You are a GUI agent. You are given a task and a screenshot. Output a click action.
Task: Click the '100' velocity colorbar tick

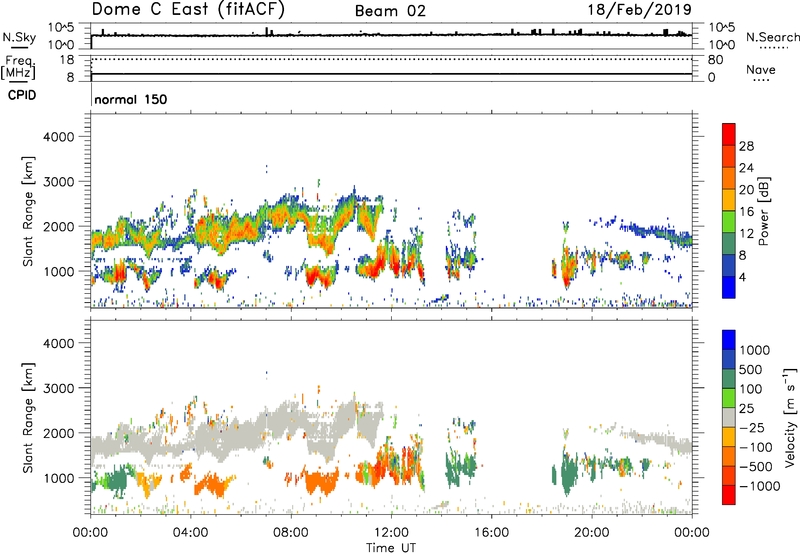pyautogui.click(x=751, y=389)
